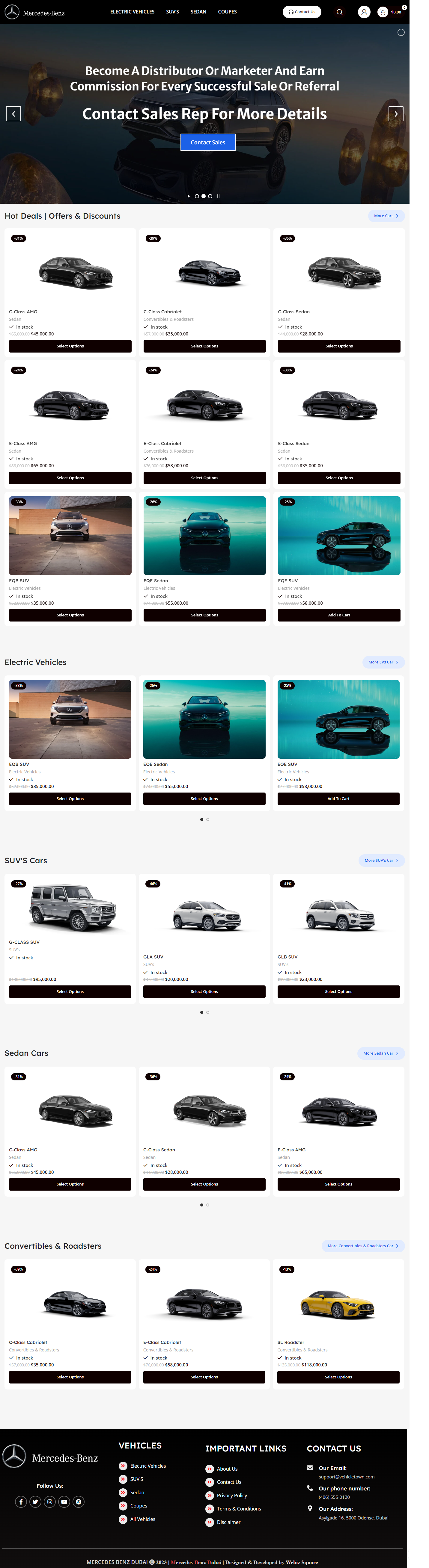Add the EQE SUV to cart in Hot Deals

tap(339, 615)
